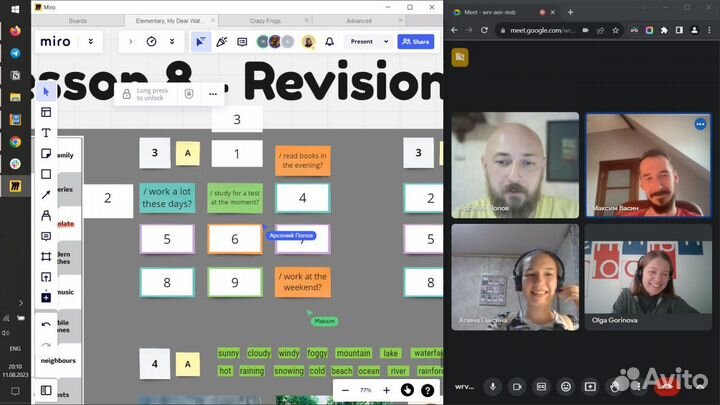Select the Text tool in Miro toolbar
The width and height of the screenshot is (720, 405).
click(x=46, y=133)
